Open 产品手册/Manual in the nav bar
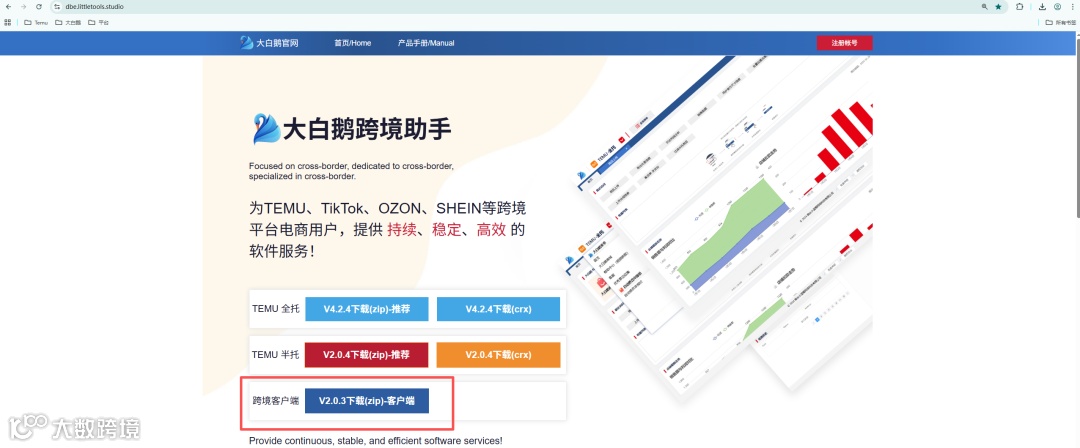 pyautogui.click(x=426, y=43)
